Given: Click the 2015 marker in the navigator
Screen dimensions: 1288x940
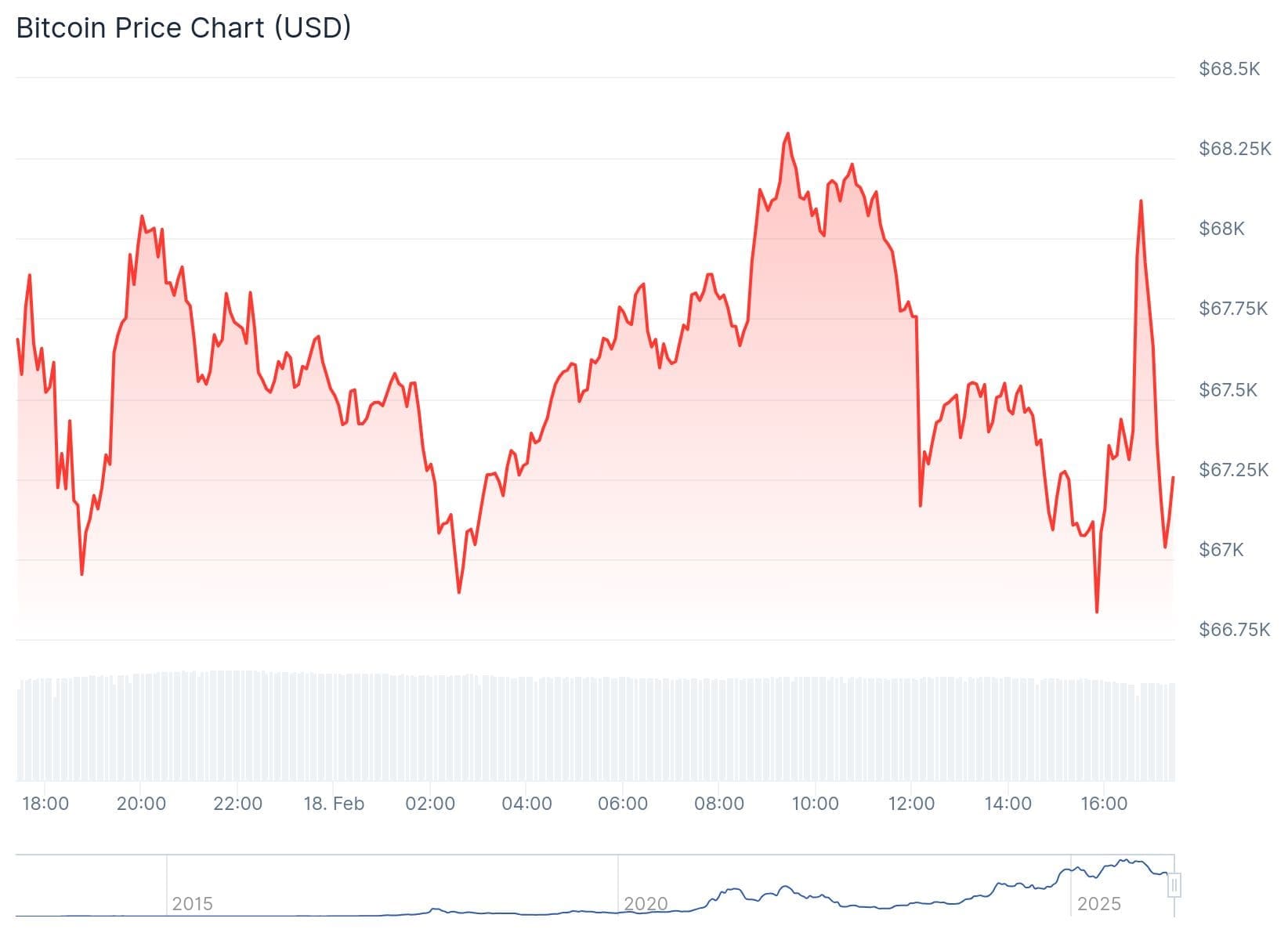Looking at the screenshot, I should pos(192,904).
